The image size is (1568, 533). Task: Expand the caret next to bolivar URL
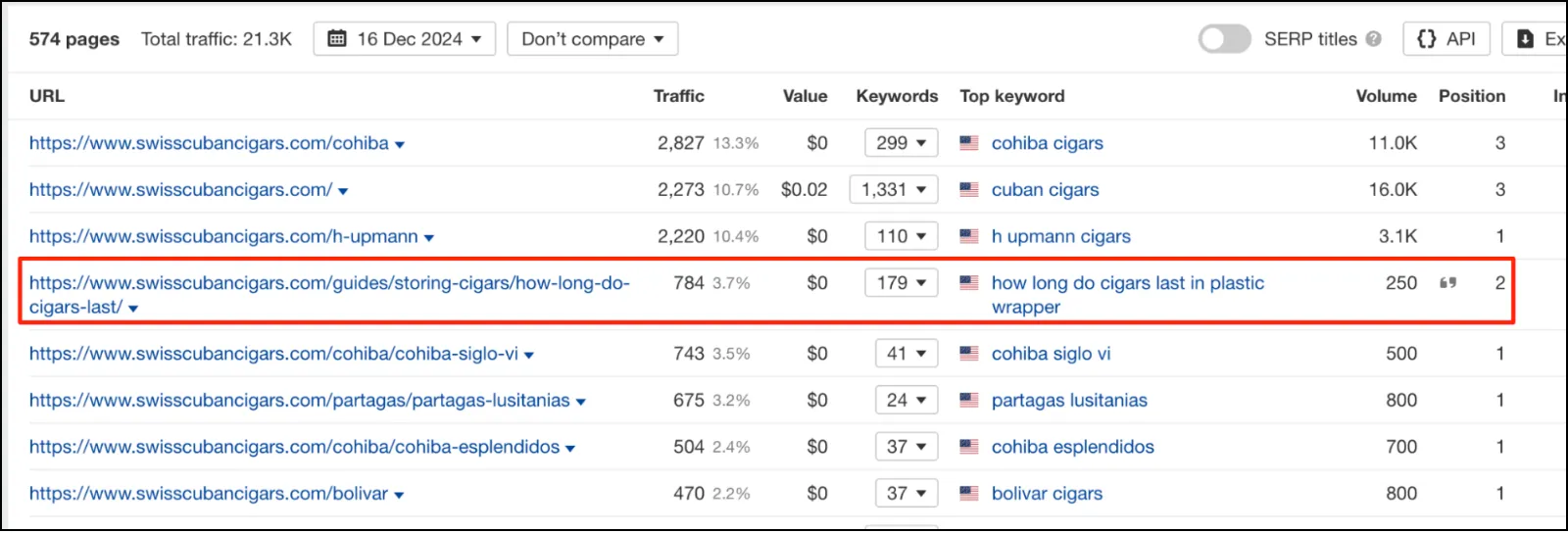click(399, 496)
